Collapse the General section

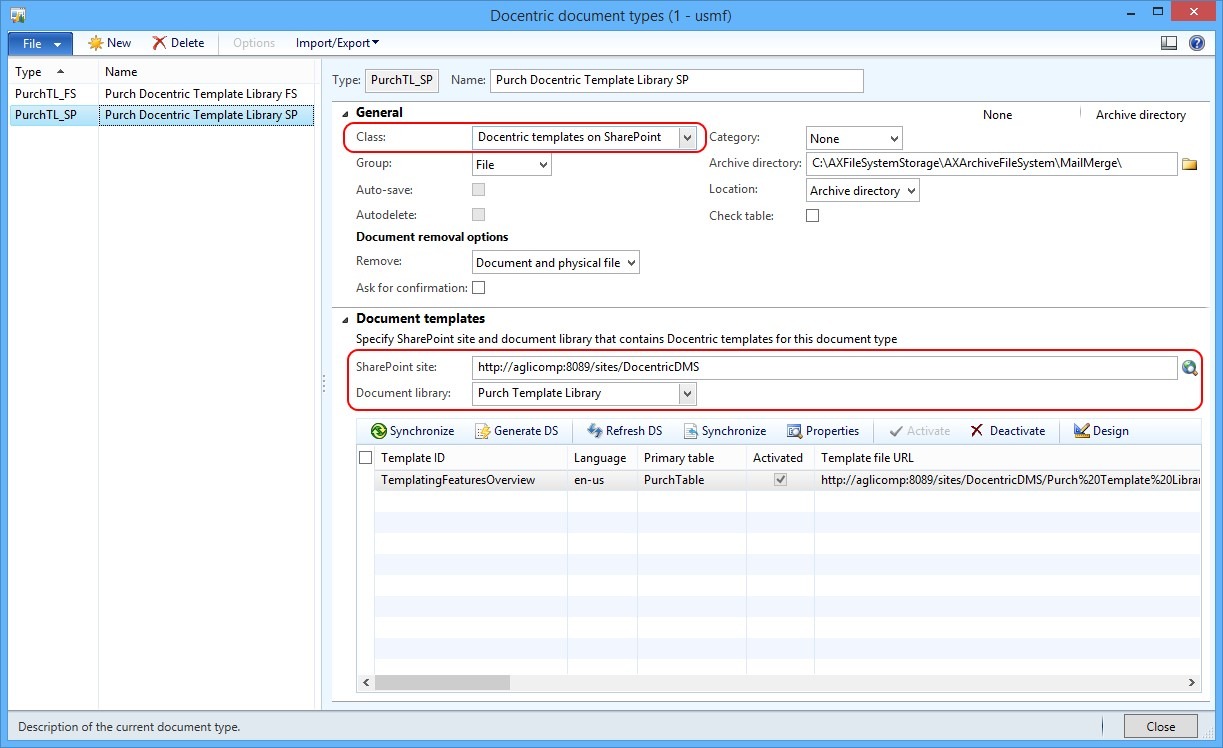pos(345,113)
